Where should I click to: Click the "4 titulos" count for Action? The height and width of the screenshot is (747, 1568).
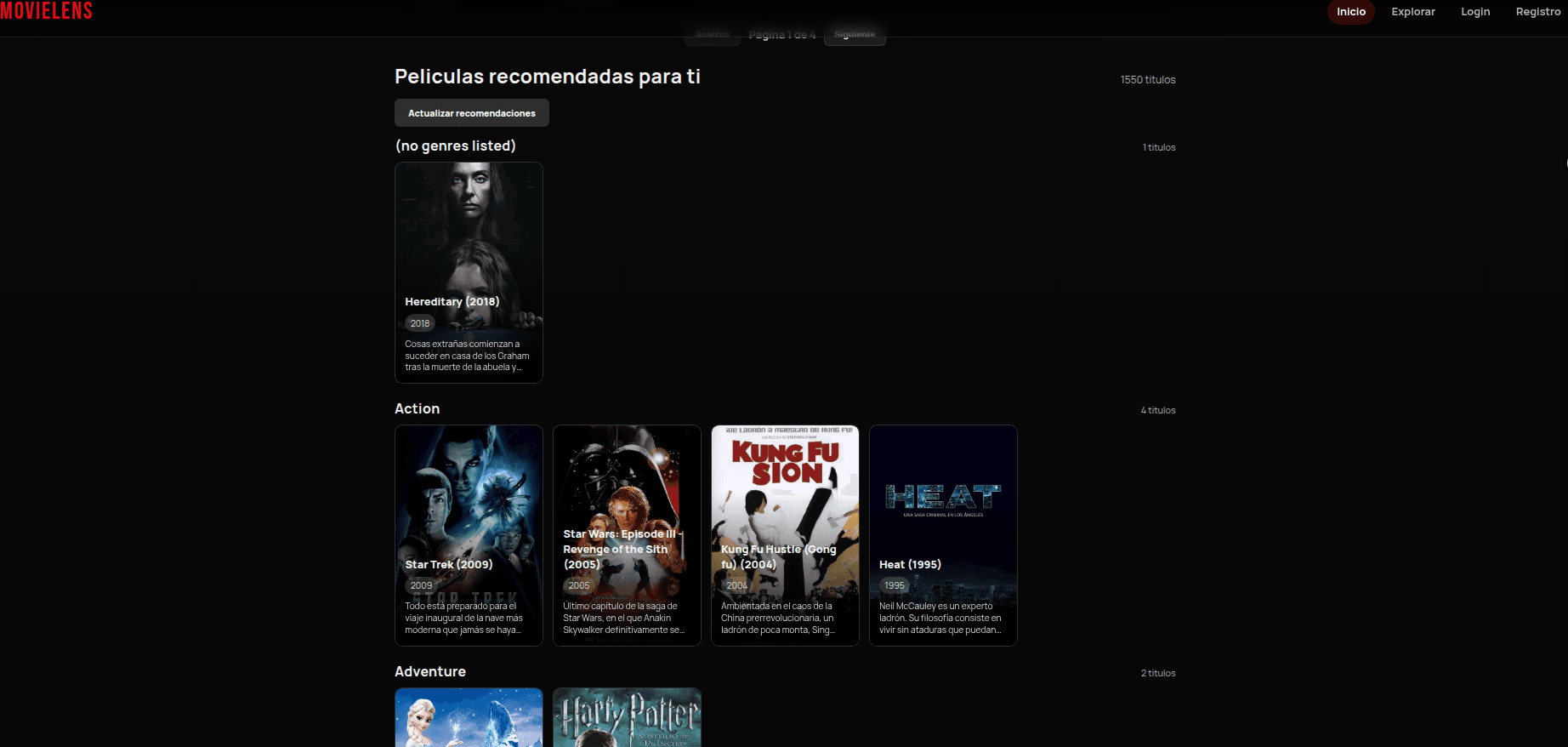pyautogui.click(x=1158, y=410)
